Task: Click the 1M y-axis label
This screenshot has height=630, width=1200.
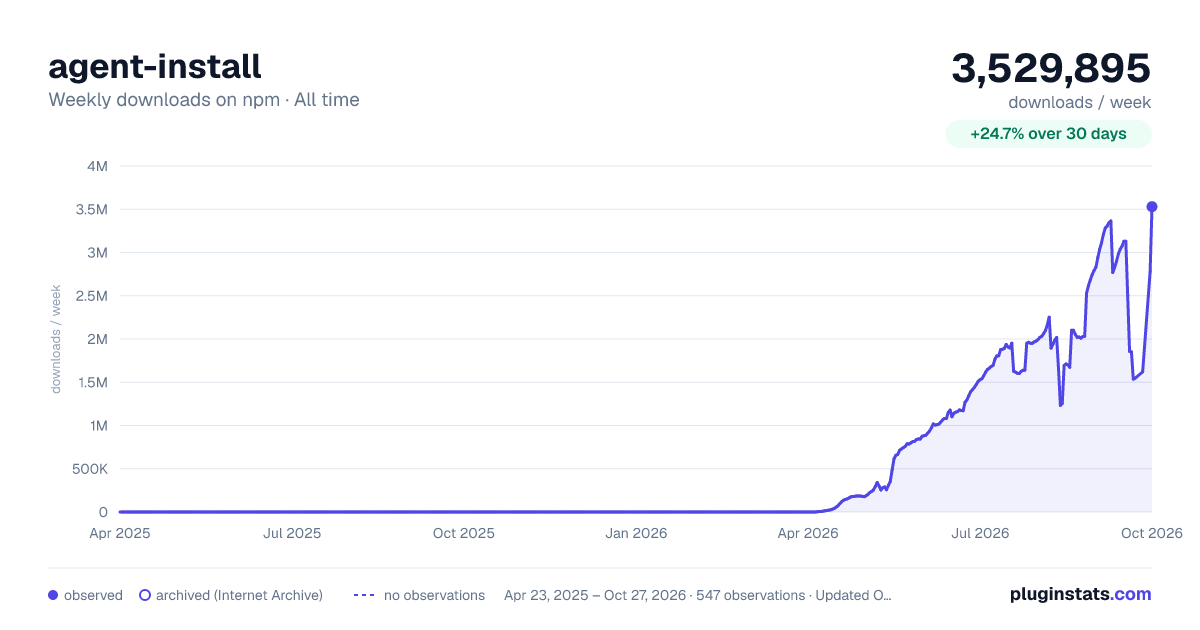Action: (98, 426)
